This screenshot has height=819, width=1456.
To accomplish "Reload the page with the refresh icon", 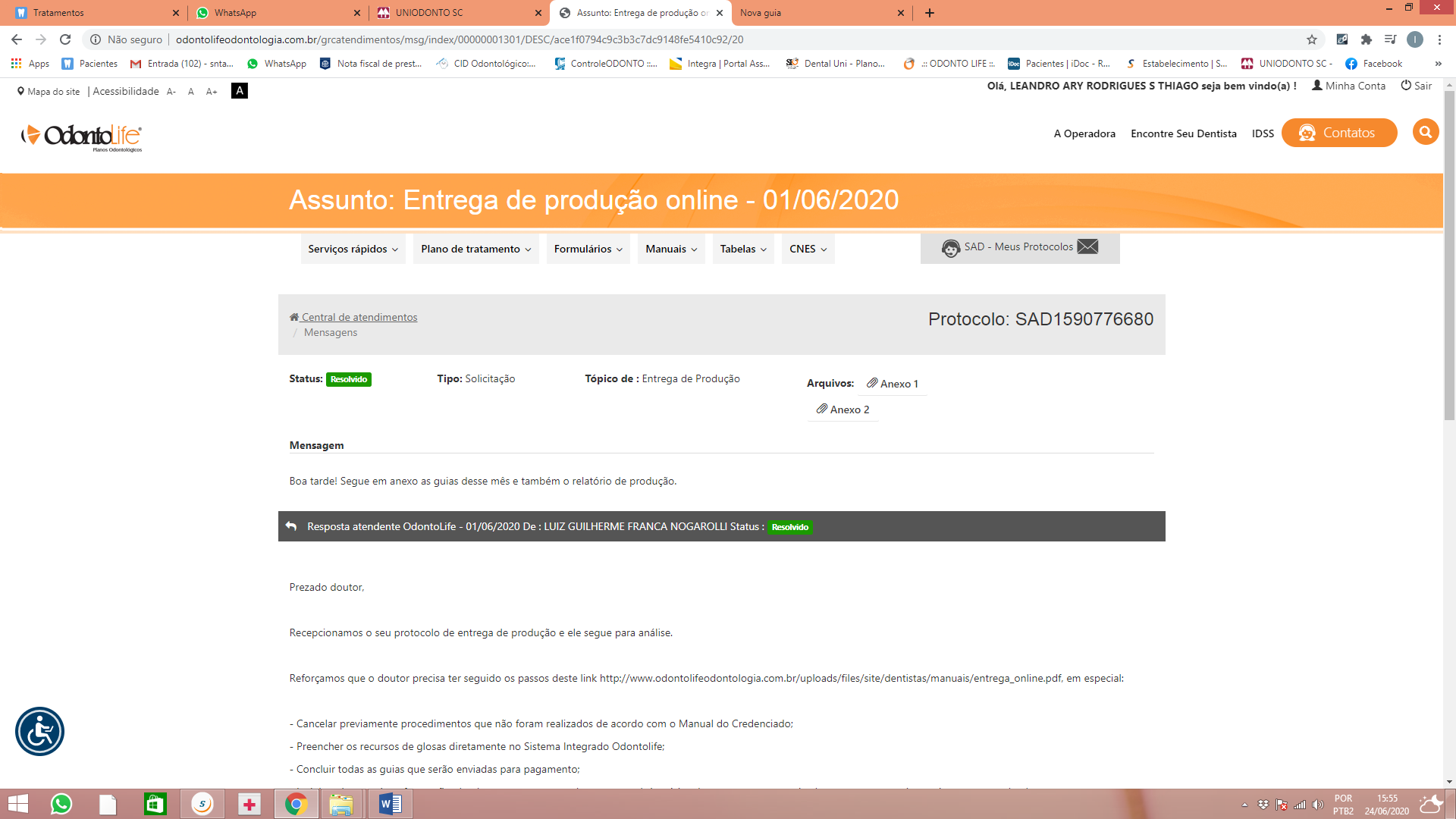I will tap(65, 39).
